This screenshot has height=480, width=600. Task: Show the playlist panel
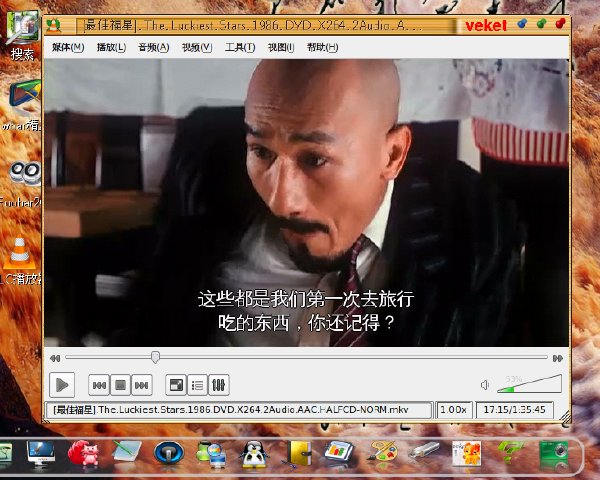coord(197,385)
